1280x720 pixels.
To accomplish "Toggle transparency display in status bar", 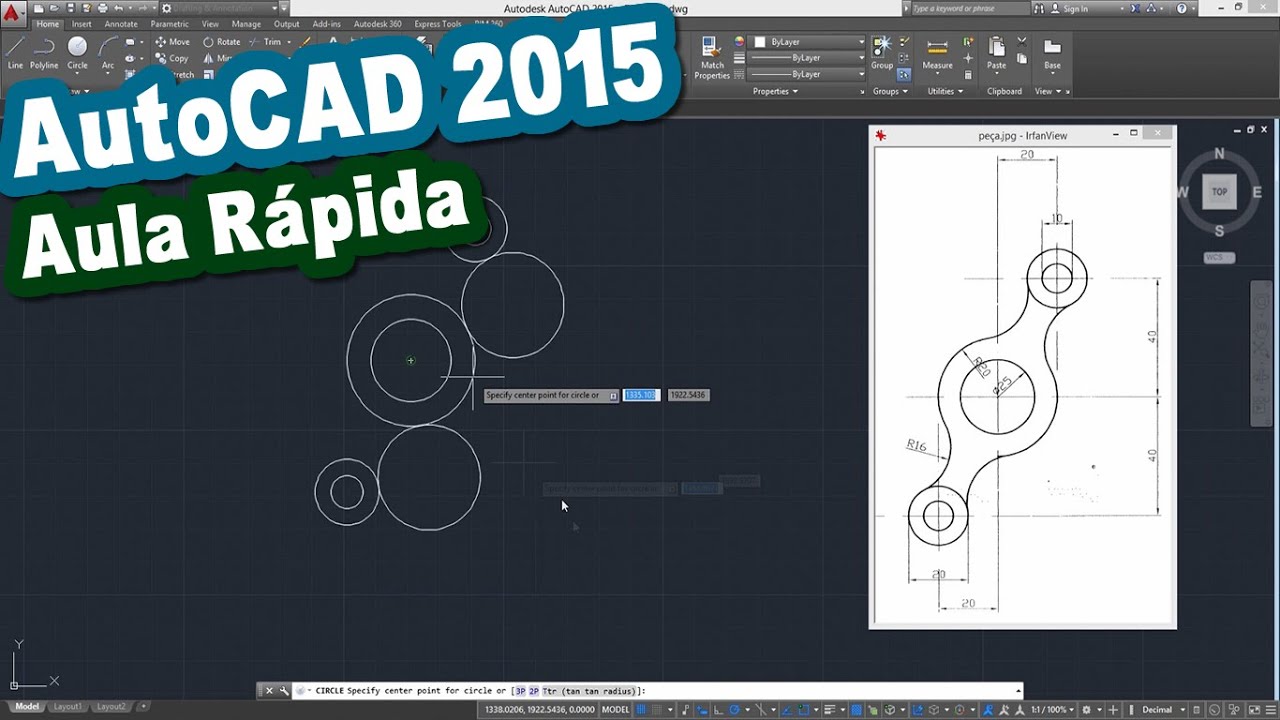I will click(x=856, y=710).
